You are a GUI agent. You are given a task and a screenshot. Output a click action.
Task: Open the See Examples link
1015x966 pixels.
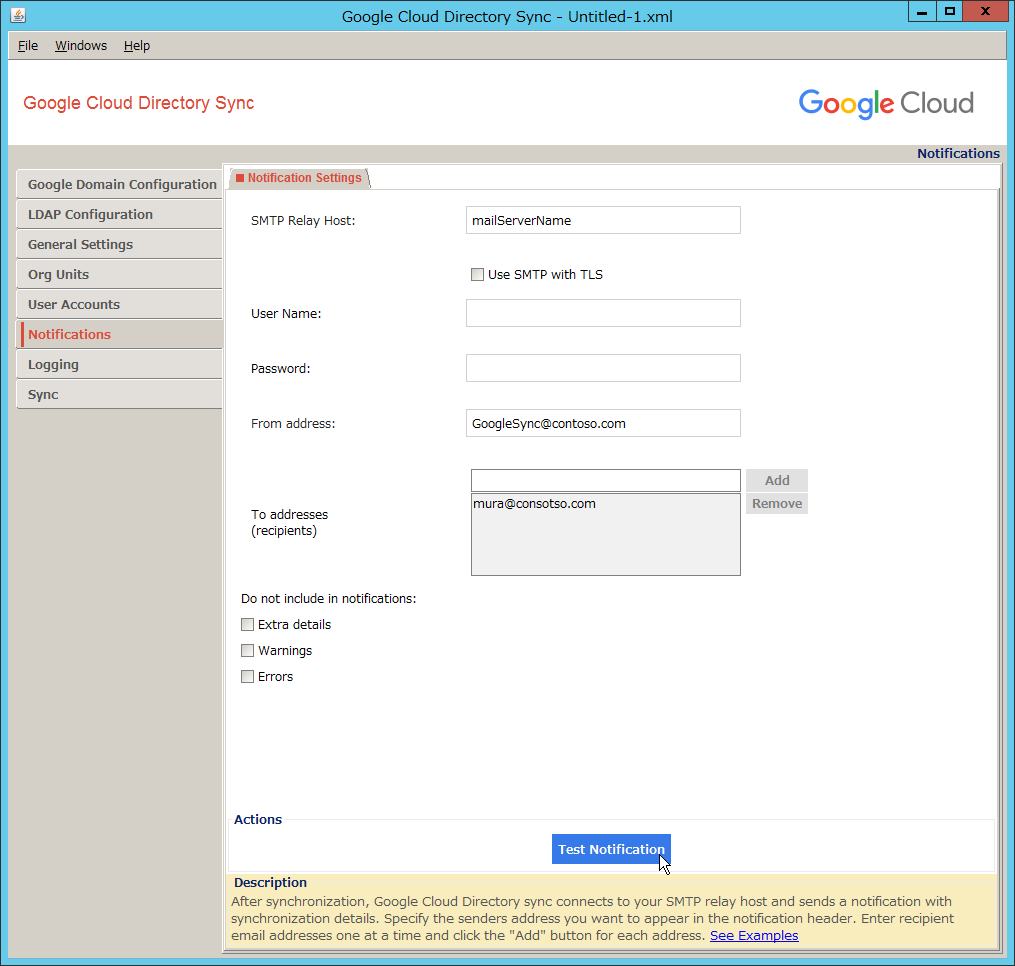tap(754, 936)
